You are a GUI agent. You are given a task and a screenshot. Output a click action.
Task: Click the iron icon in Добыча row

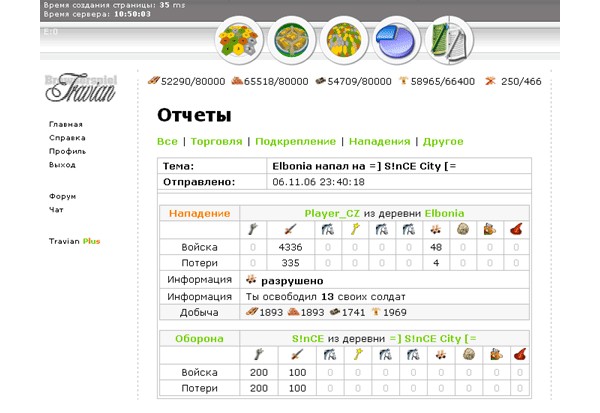coord(335,312)
